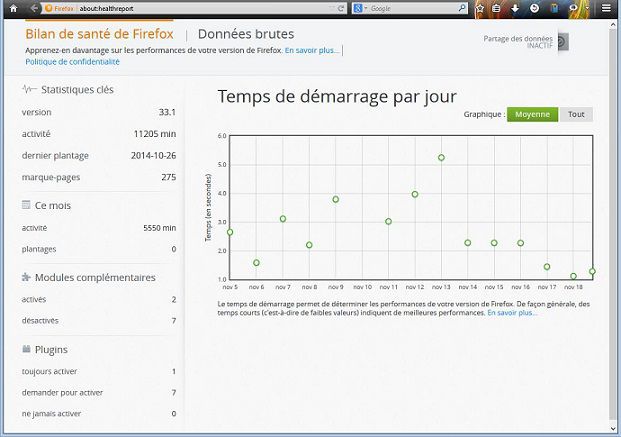
Task: Click the Plugins block icon
Action: [26, 349]
